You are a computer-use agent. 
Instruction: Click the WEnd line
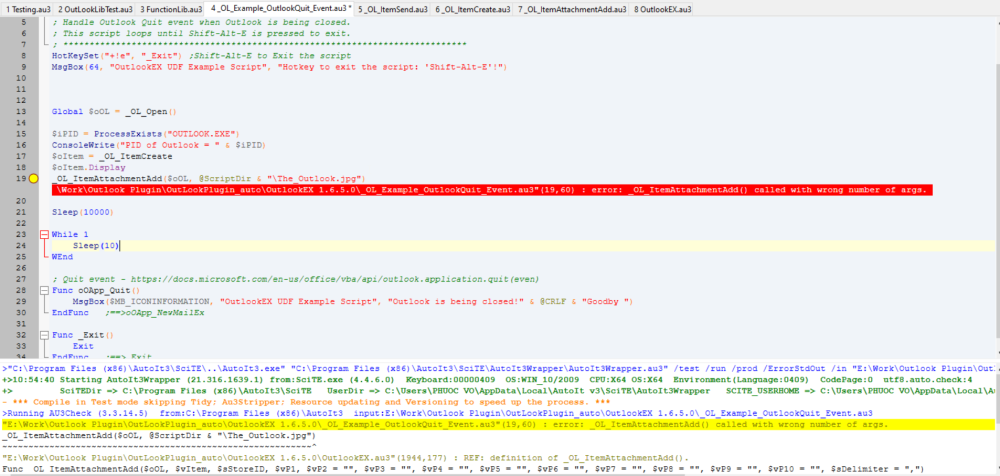[62, 257]
